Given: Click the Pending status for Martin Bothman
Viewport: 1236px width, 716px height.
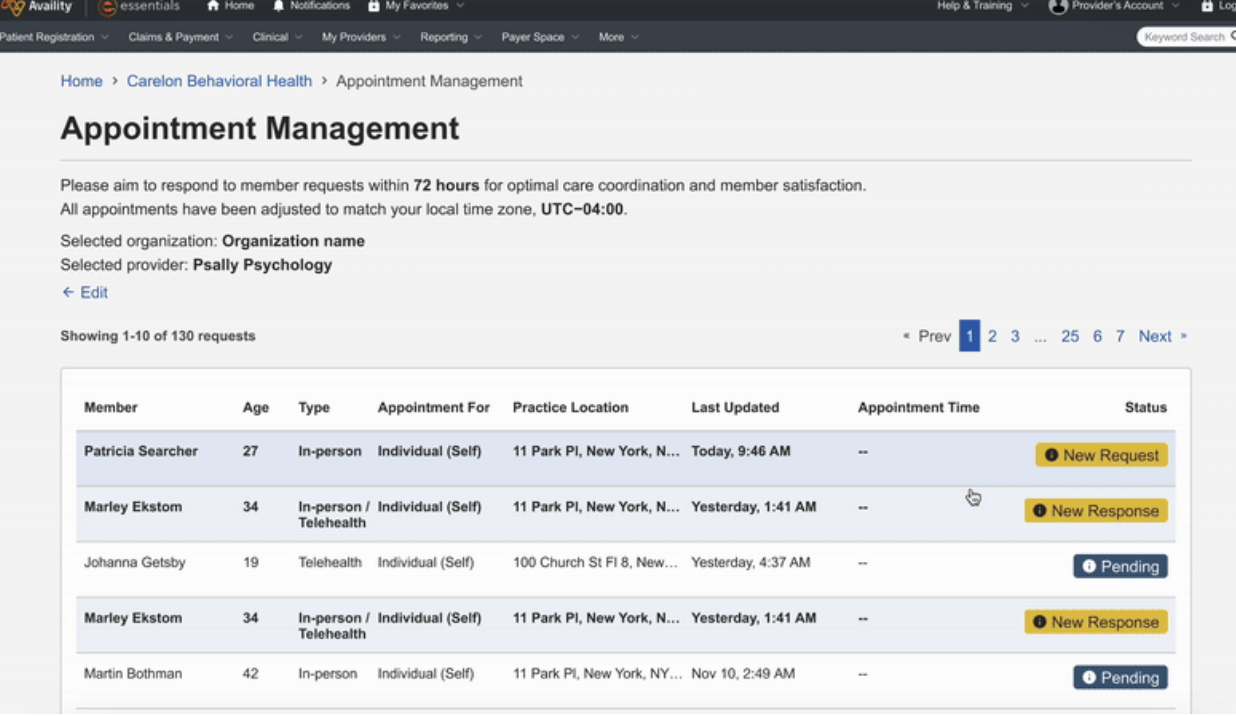Looking at the screenshot, I should pyautogui.click(x=1120, y=677).
